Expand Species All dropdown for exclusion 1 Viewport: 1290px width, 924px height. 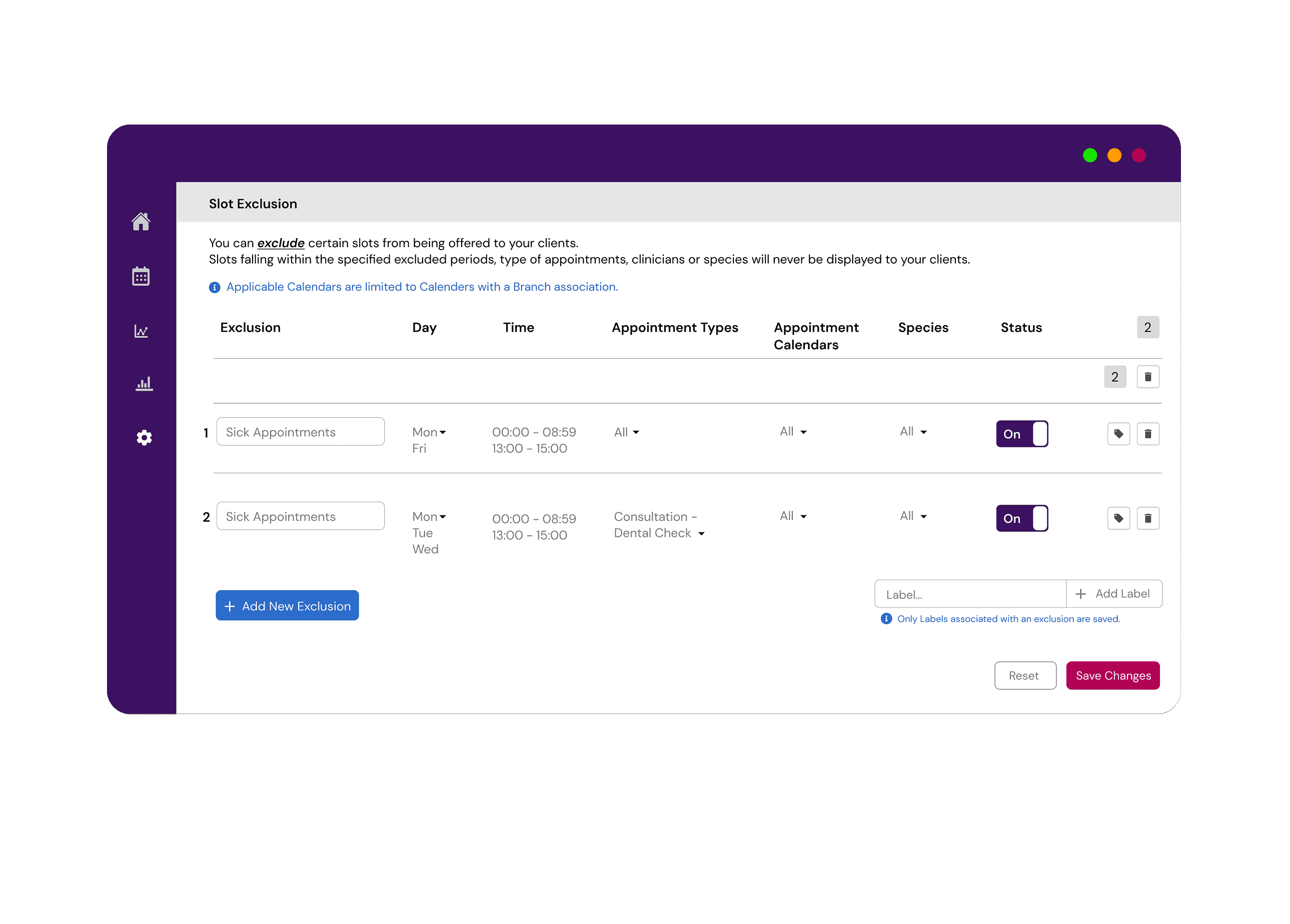pos(913,432)
